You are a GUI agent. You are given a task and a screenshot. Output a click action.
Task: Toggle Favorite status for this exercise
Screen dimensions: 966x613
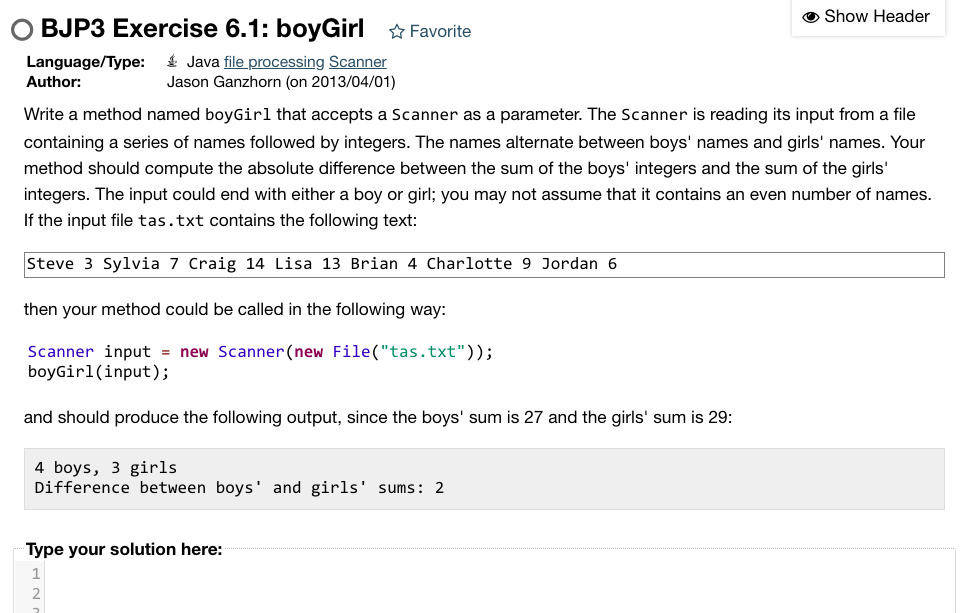[x=430, y=31]
